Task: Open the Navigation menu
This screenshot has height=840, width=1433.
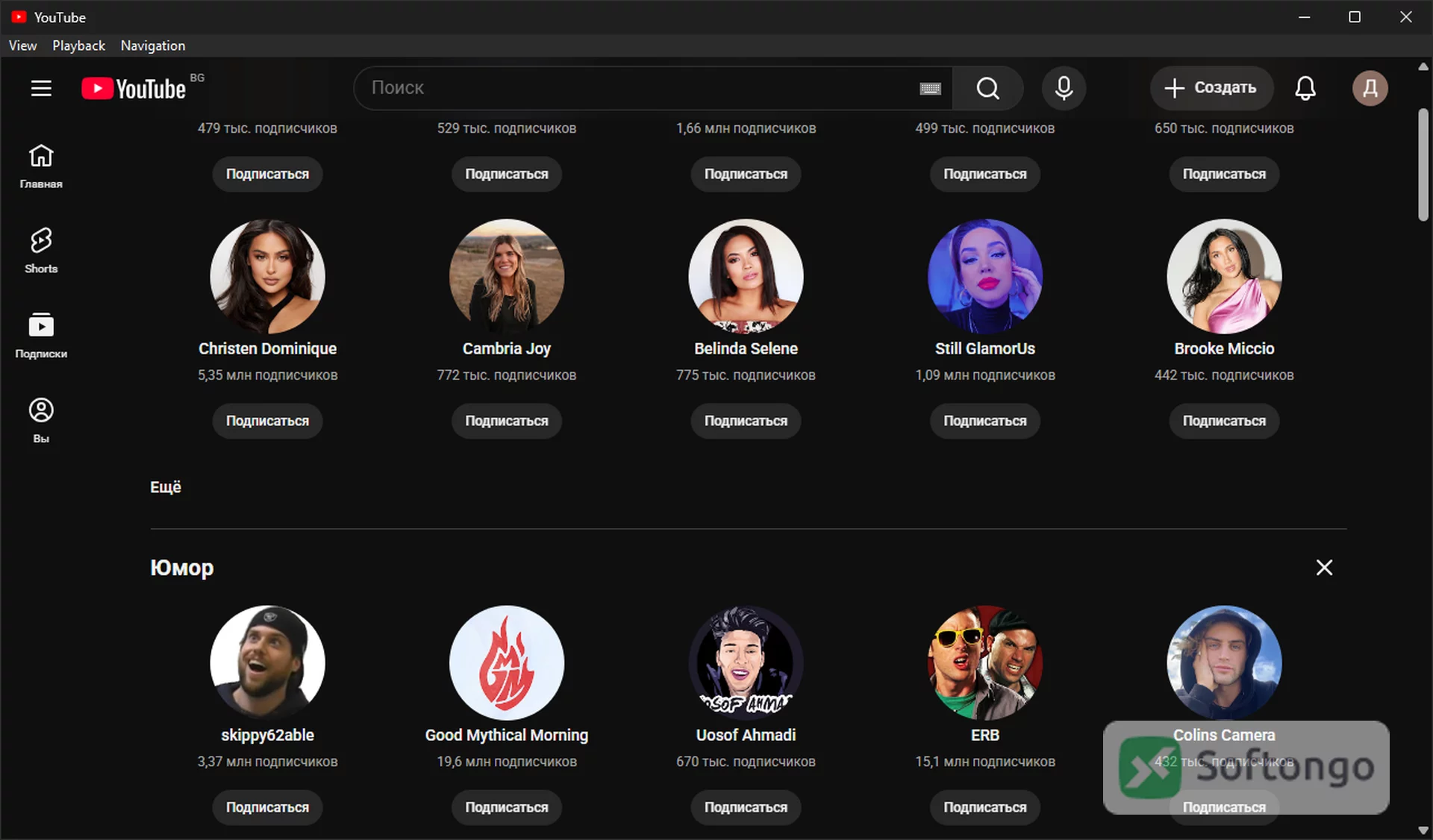Action: [153, 46]
